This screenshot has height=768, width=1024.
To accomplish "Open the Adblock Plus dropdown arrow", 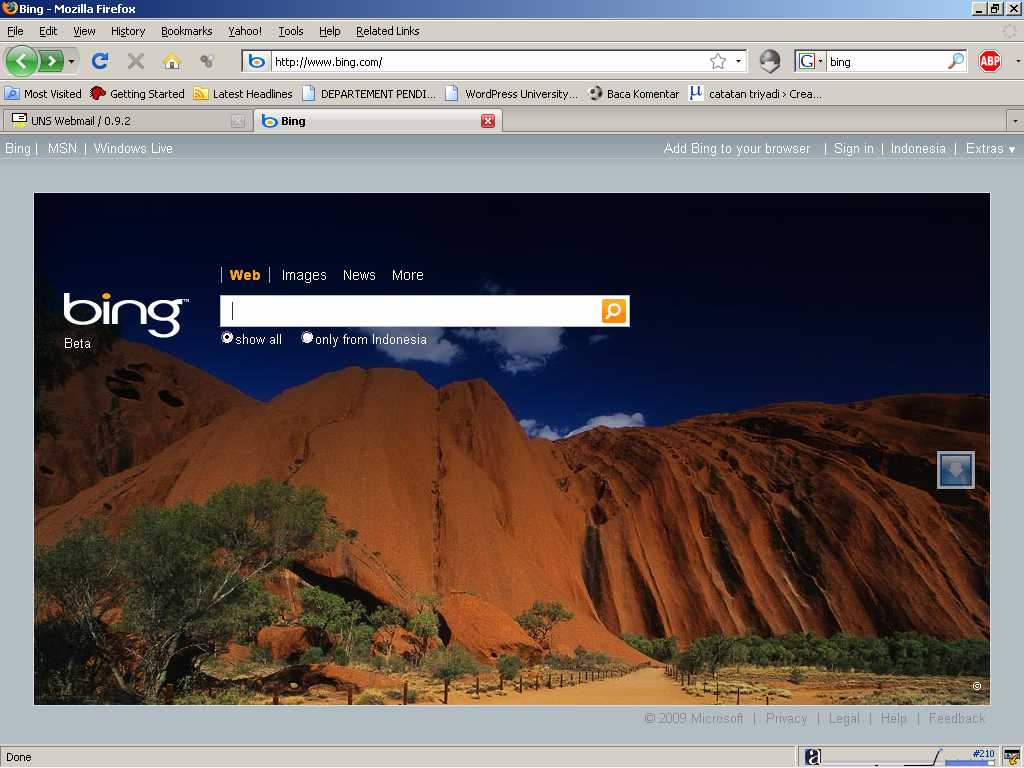I will coord(1017,61).
